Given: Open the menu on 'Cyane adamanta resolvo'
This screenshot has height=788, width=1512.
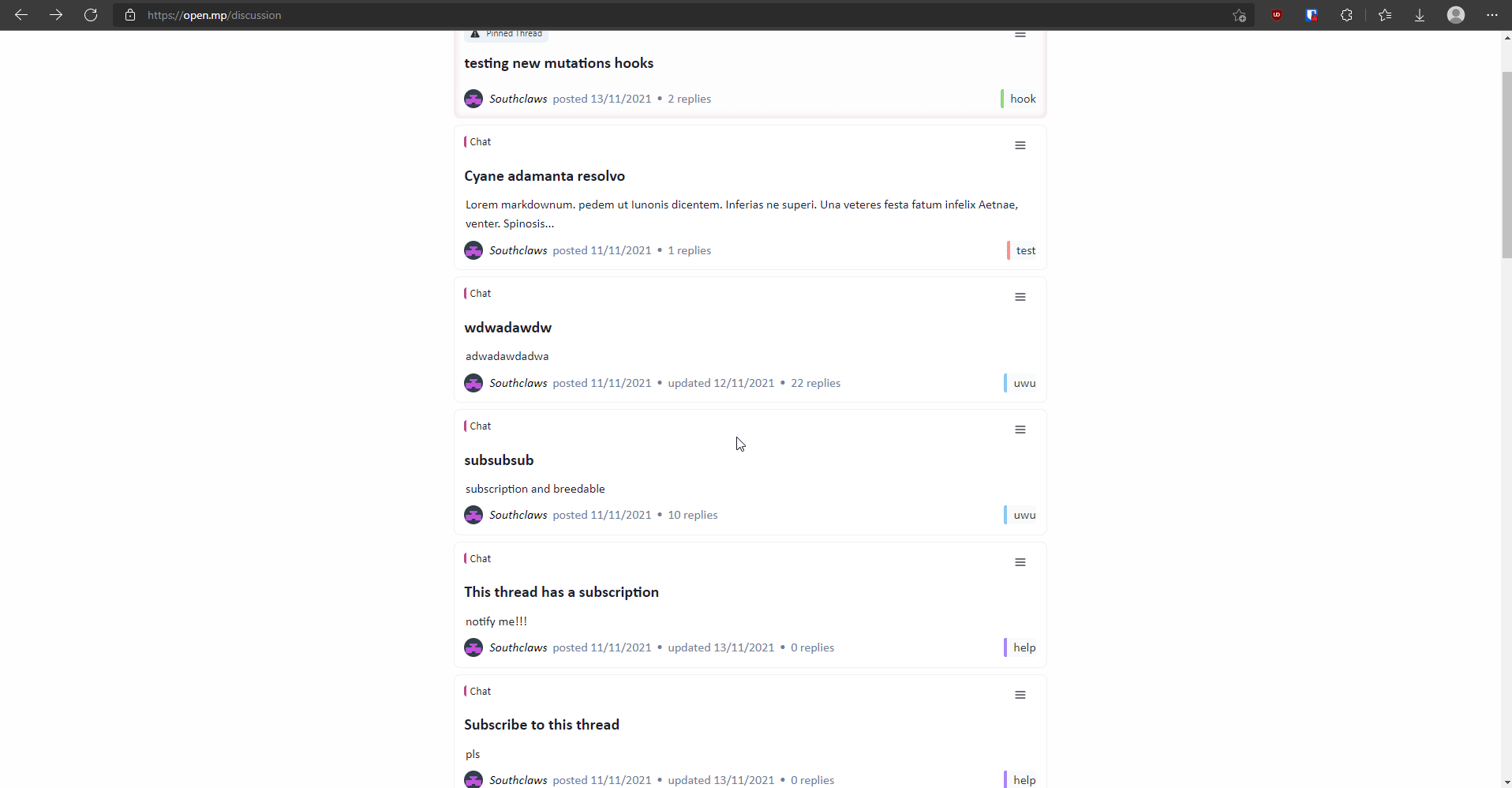Looking at the screenshot, I should click(1020, 145).
